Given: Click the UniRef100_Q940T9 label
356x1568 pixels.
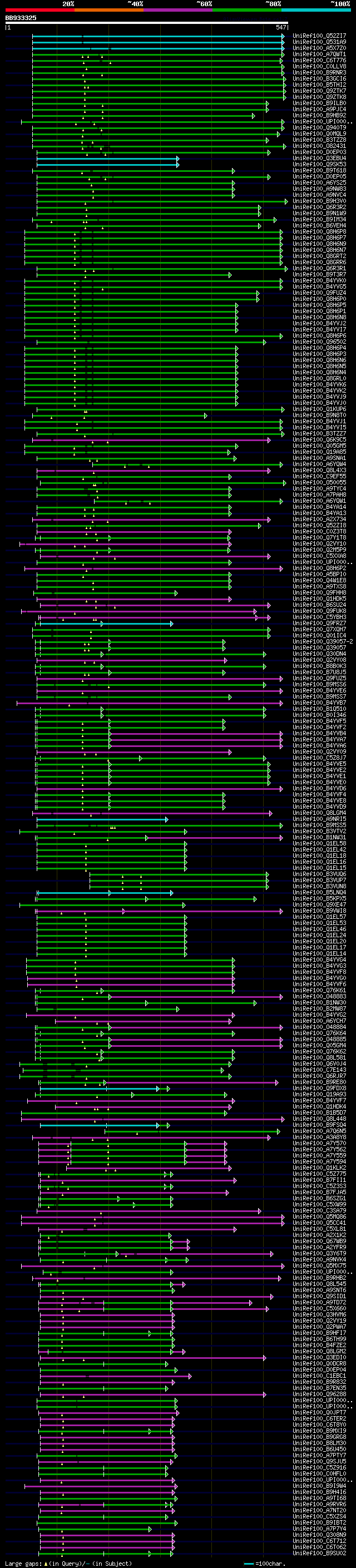Looking at the screenshot, I should (319, 128).
